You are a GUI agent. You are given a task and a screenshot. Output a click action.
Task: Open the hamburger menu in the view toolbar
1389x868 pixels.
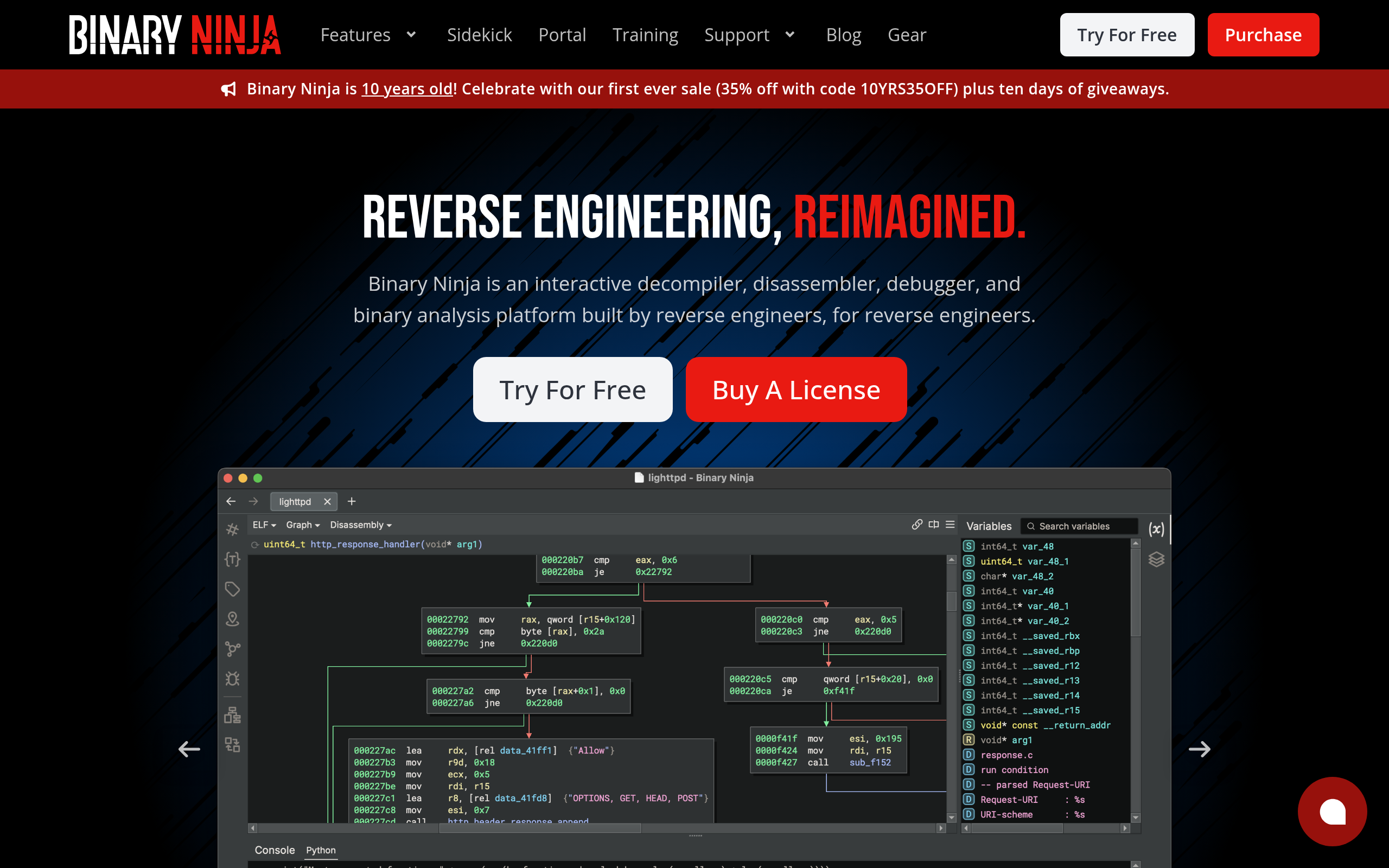951,524
